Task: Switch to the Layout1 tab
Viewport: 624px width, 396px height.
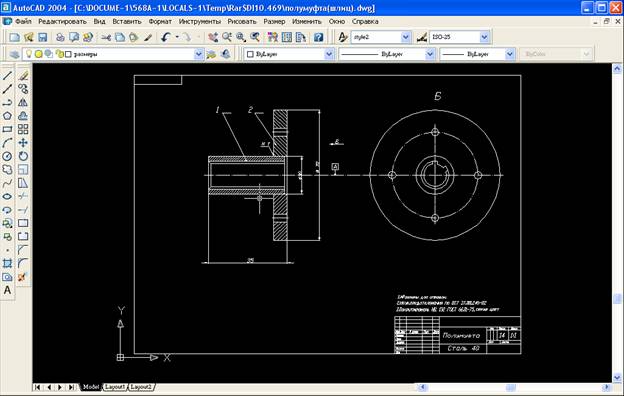Action: [x=115, y=387]
